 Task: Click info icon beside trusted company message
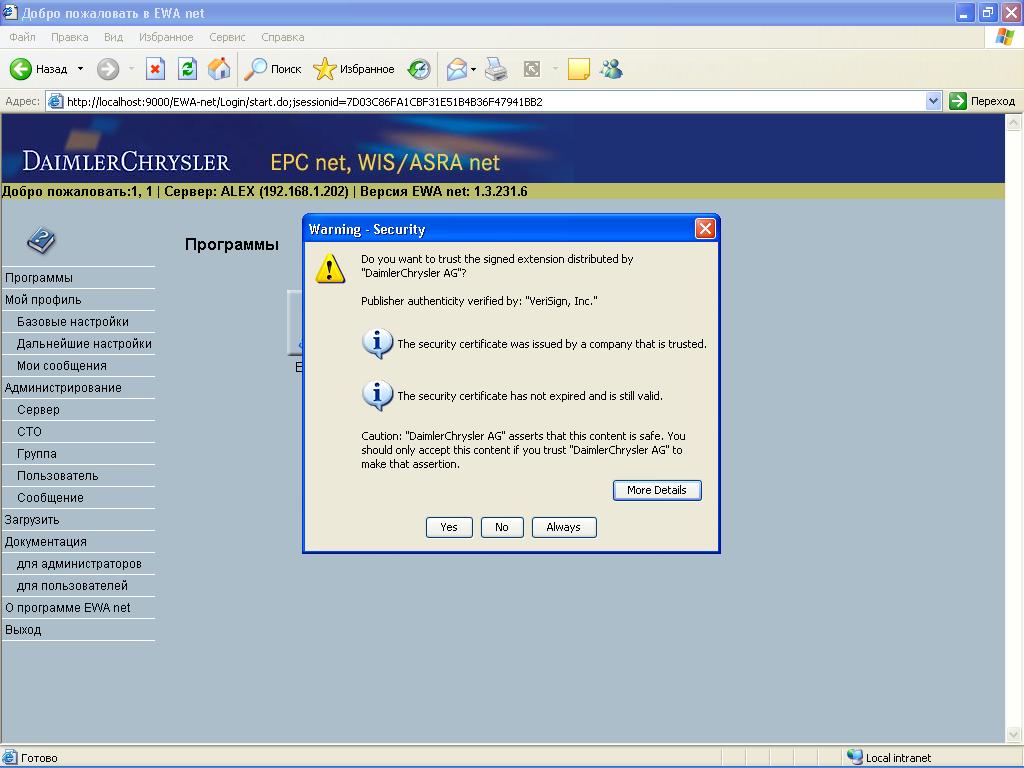[x=377, y=344]
